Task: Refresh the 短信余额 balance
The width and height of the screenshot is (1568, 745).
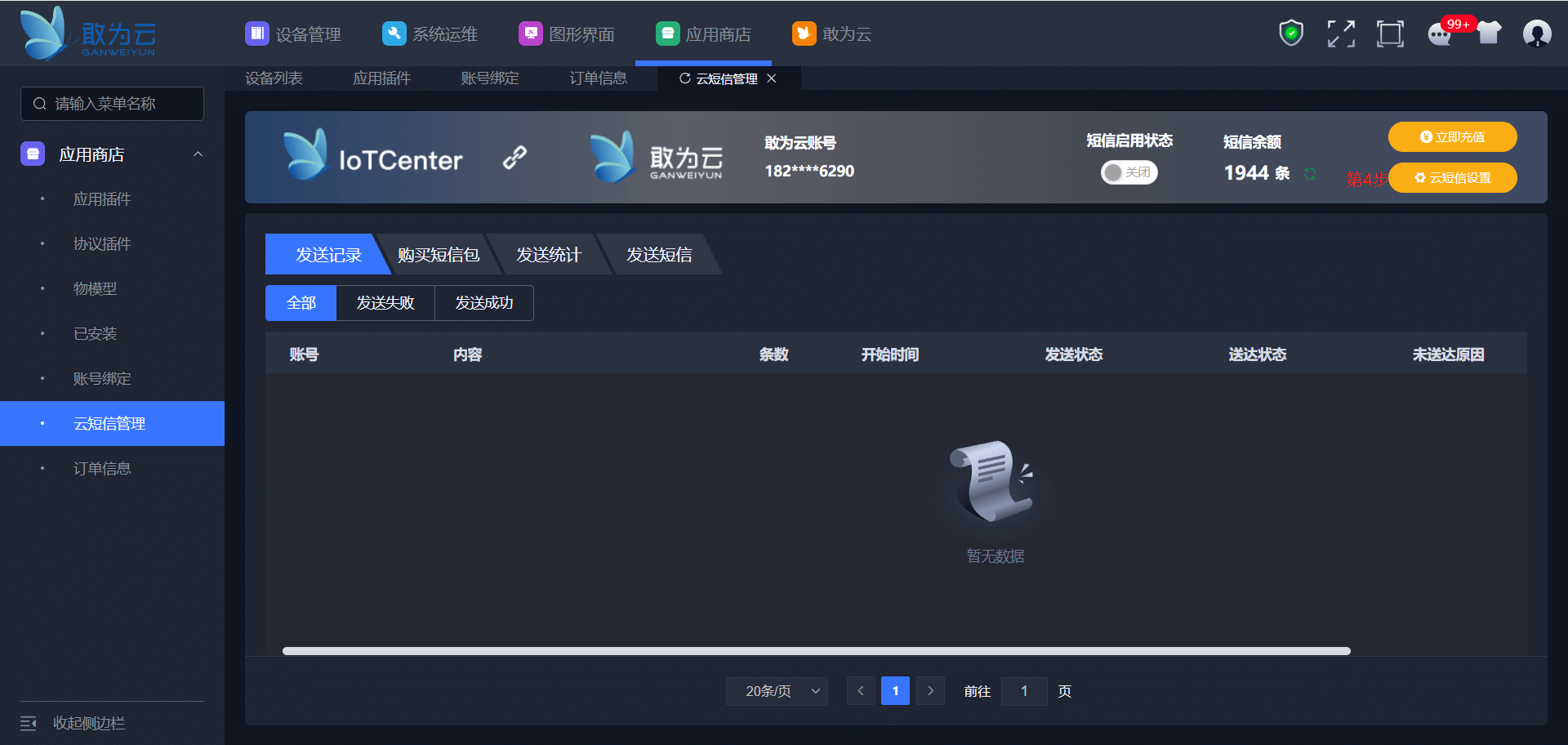Action: (1311, 173)
